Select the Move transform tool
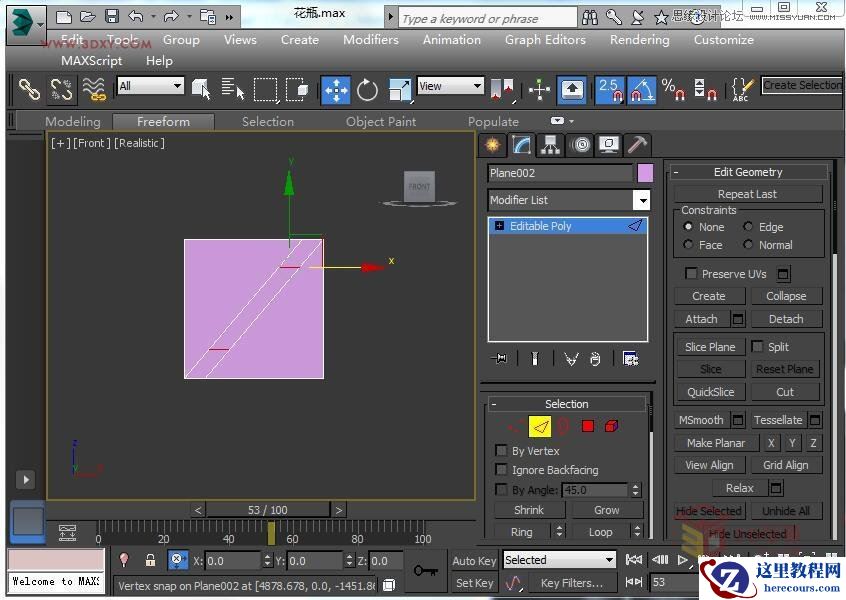 pyautogui.click(x=336, y=90)
